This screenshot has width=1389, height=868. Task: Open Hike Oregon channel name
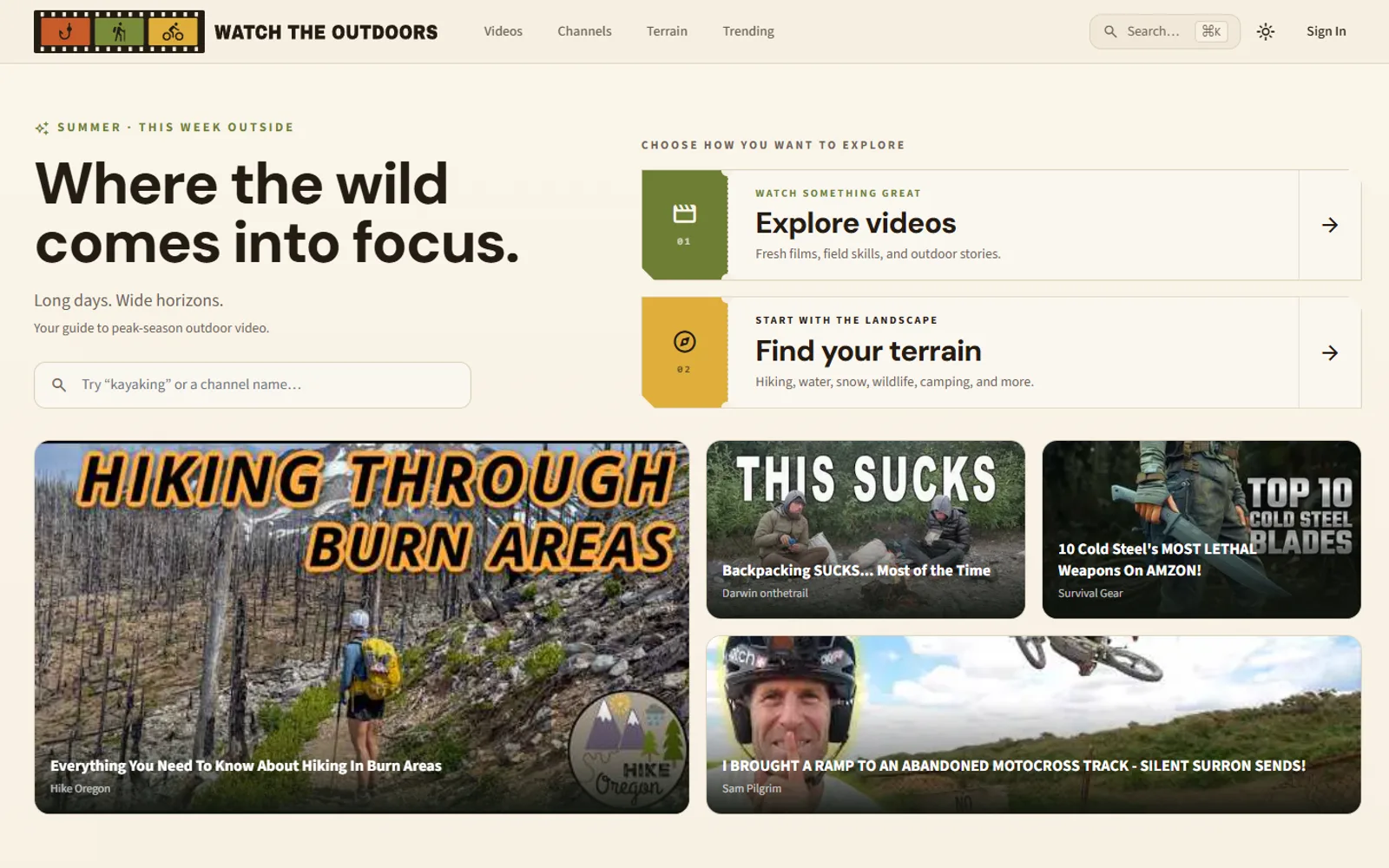click(x=80, y=788)
